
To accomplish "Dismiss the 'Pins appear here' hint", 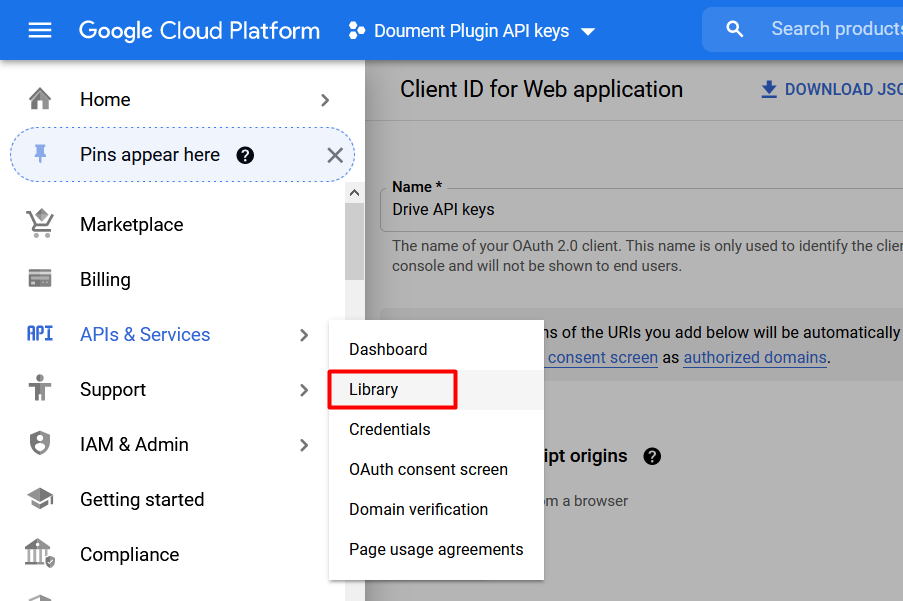I will click(x=335, y=155).
